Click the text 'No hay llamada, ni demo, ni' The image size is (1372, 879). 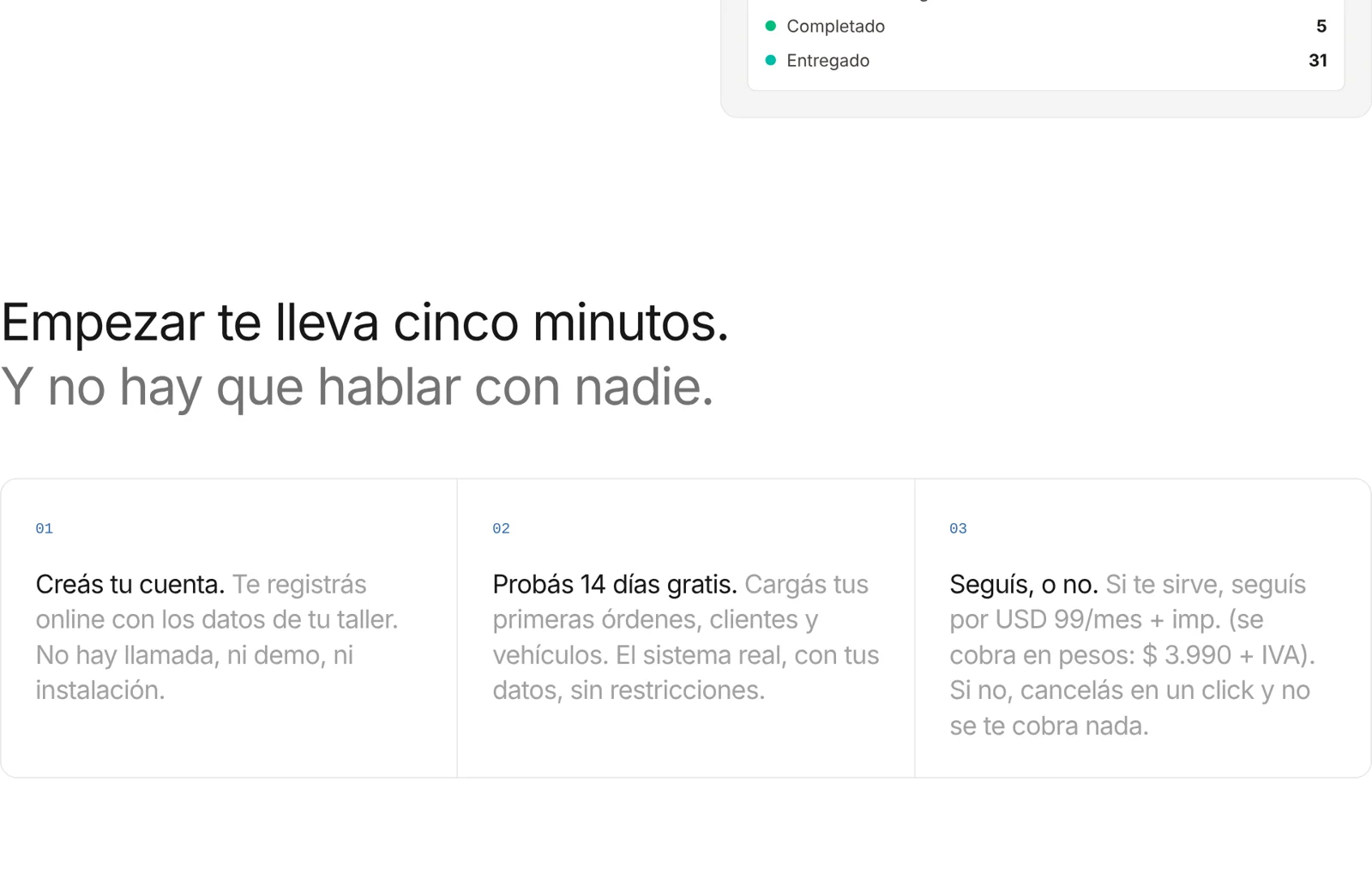[x=195, y=655]
